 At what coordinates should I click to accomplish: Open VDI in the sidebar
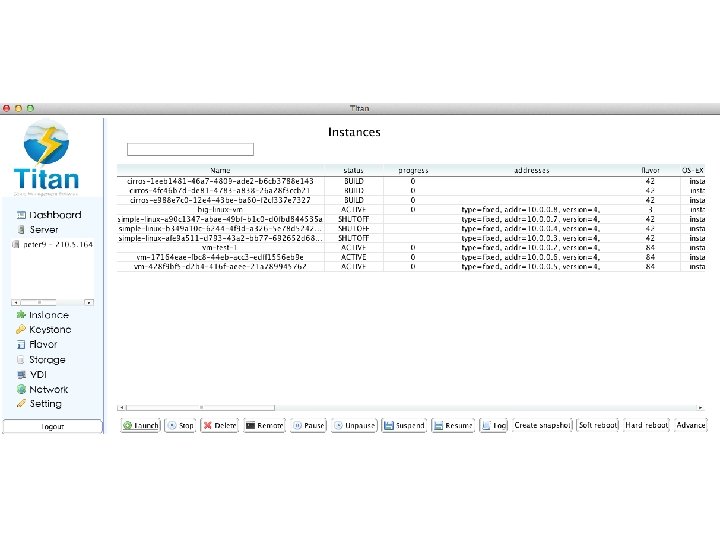(38, 375)
